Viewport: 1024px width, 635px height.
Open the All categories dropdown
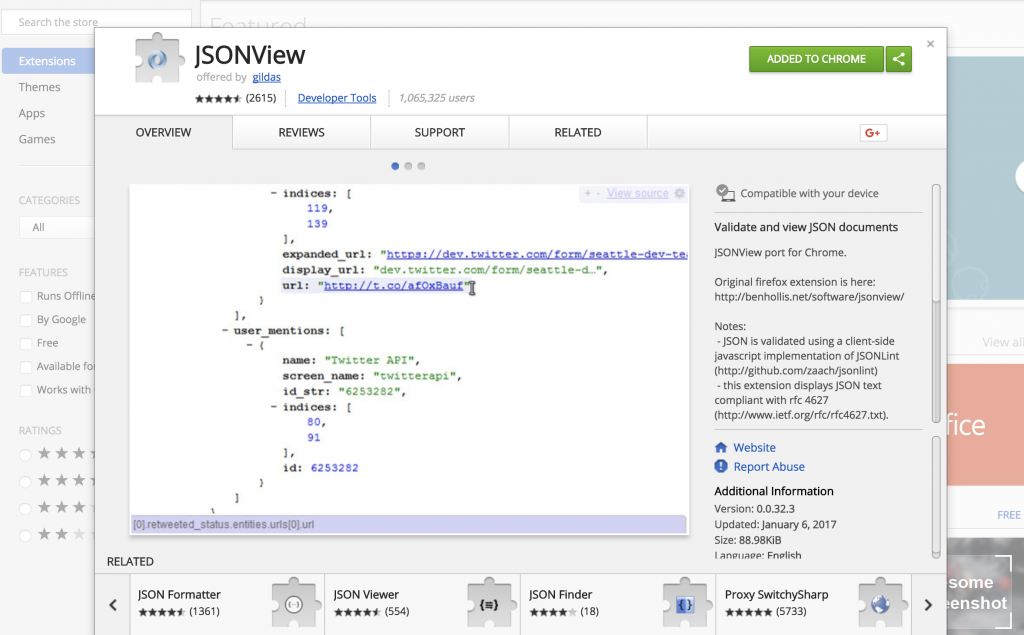[x=57, y=227]
